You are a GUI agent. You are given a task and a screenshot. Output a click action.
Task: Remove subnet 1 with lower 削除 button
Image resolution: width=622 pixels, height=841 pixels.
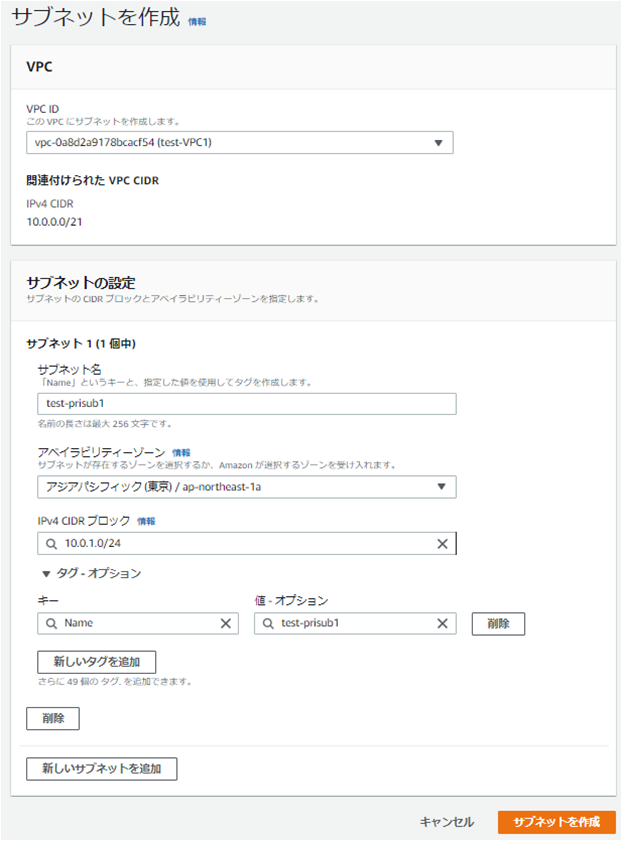(x=53, y=719)
